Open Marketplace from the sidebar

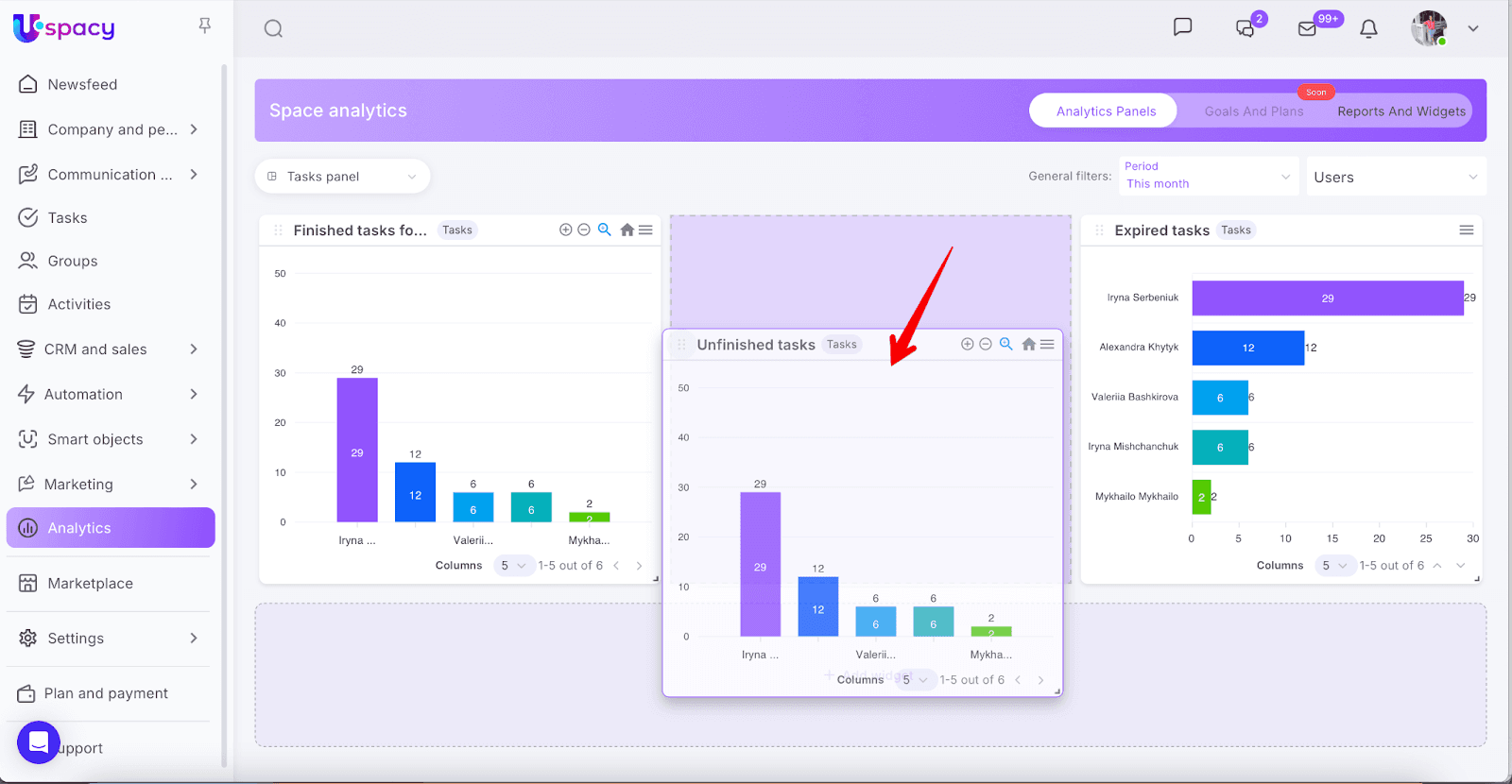(91, 584)
